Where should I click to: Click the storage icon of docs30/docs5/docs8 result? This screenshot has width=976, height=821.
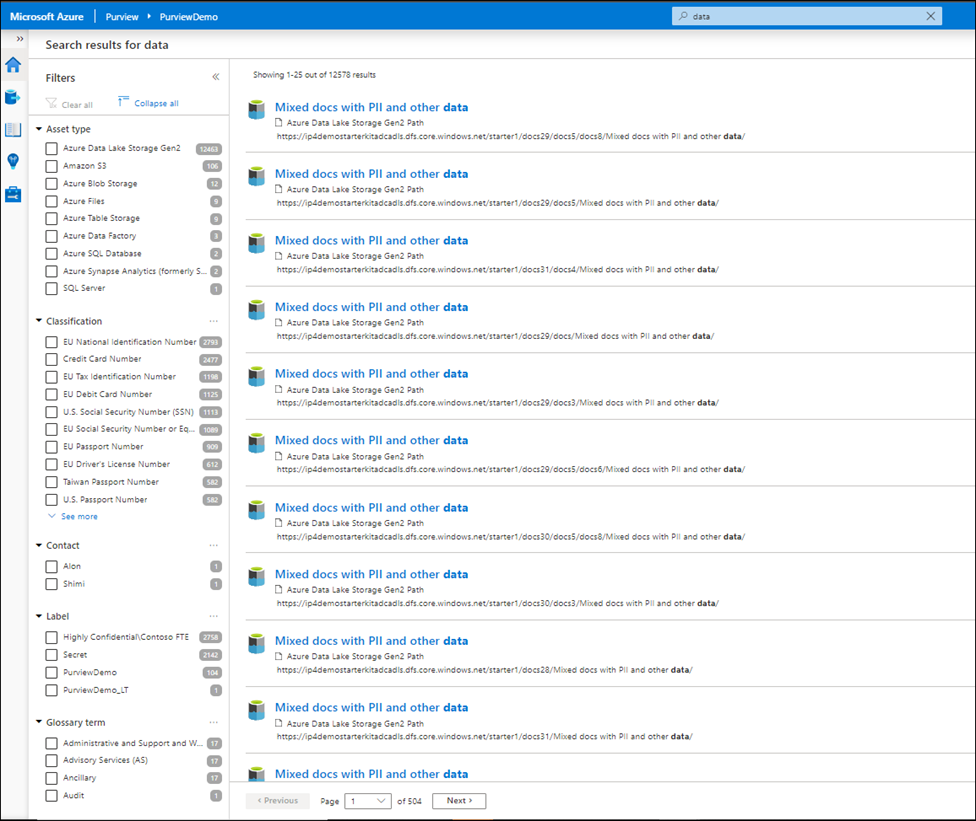coord(256,510)
